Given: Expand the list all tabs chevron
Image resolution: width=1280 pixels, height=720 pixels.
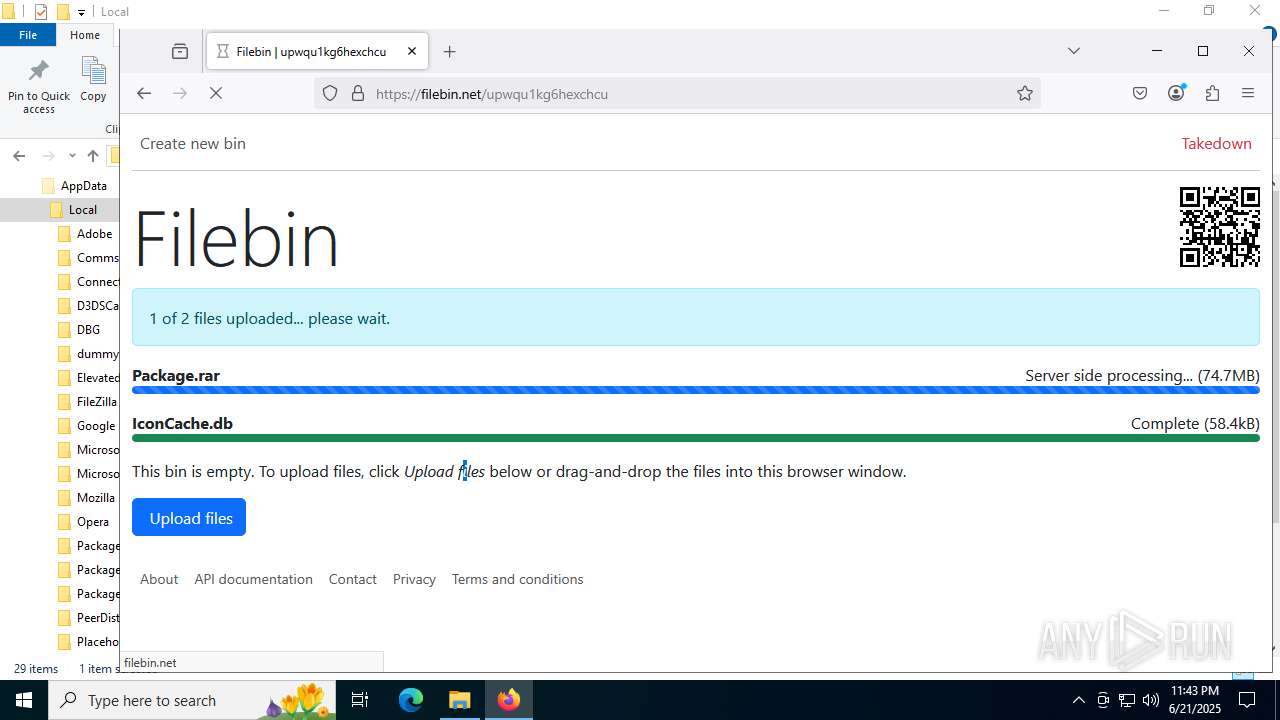Looking at the screenshot, I should (x=1073, y=51).
